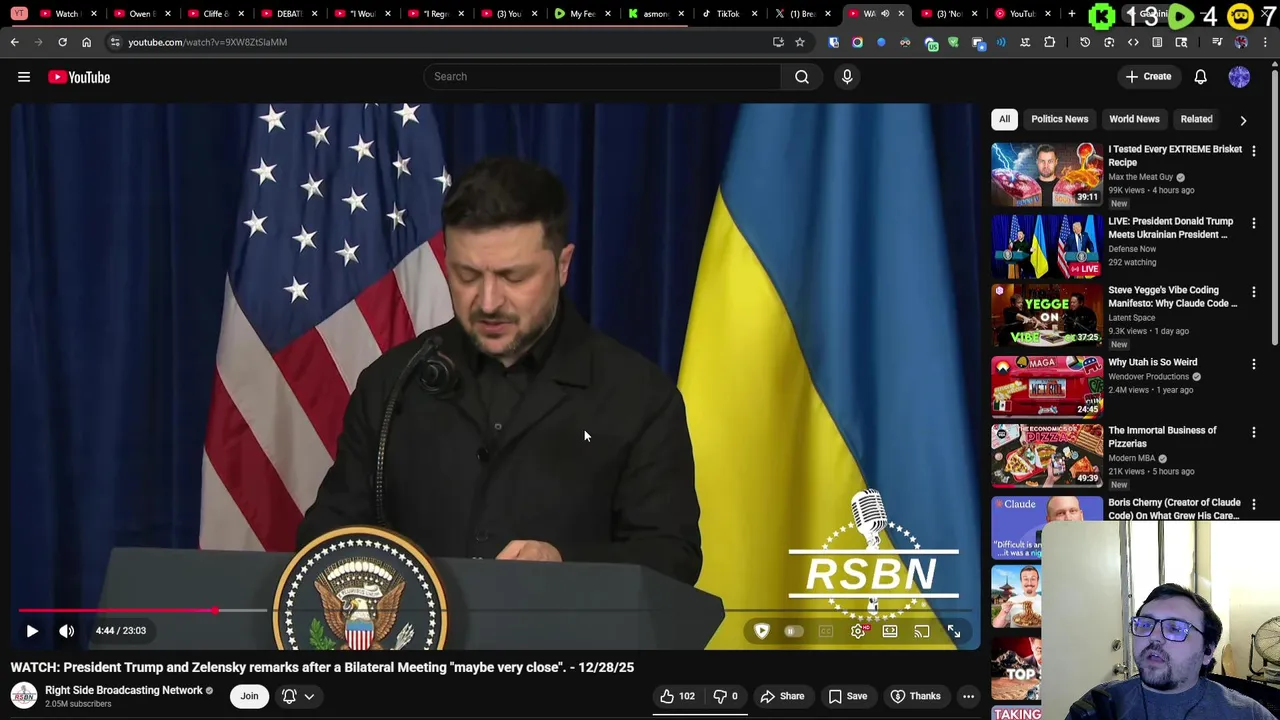Switch to the DEBATE browser tab
This screenshot has width=1280, height=720.
(289, 14)
